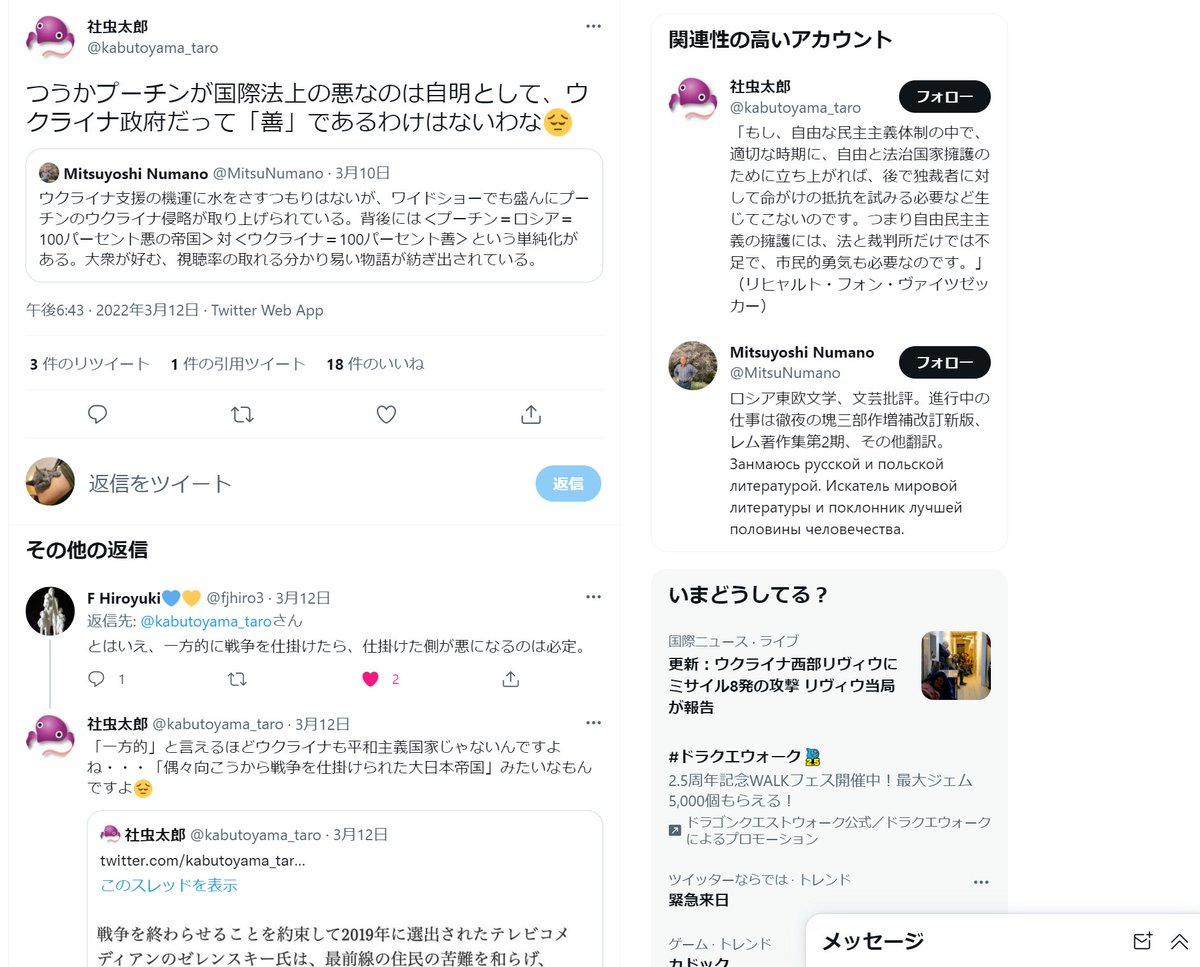Click the reply icon on F Hiroyuki's reply
Viewport: 1200px width, 967px height.
pyautogui.click(x=97, y=679)
